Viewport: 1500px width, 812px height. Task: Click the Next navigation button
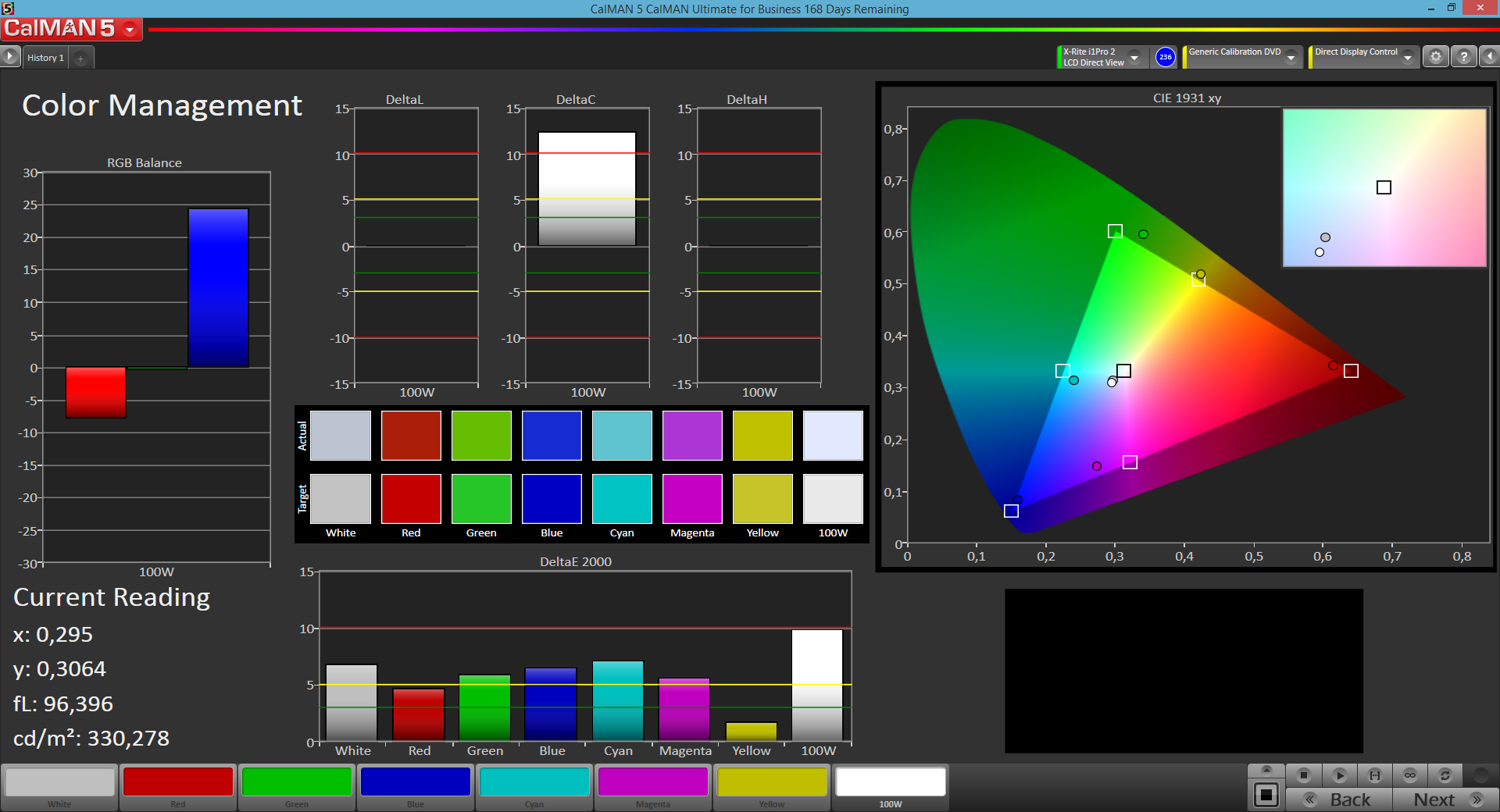1445,800
